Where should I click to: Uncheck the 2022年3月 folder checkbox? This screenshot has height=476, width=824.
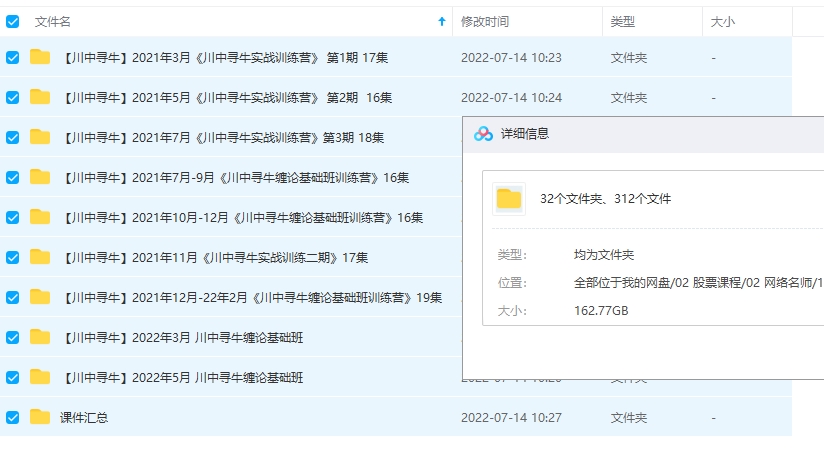[x=13, y=337]
